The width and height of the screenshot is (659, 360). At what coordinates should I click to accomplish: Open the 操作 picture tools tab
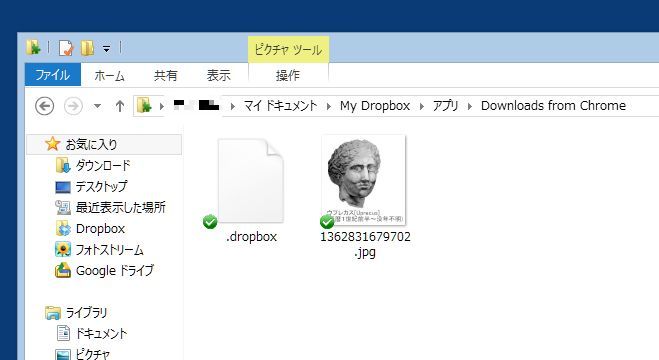(x=288, y=75)
